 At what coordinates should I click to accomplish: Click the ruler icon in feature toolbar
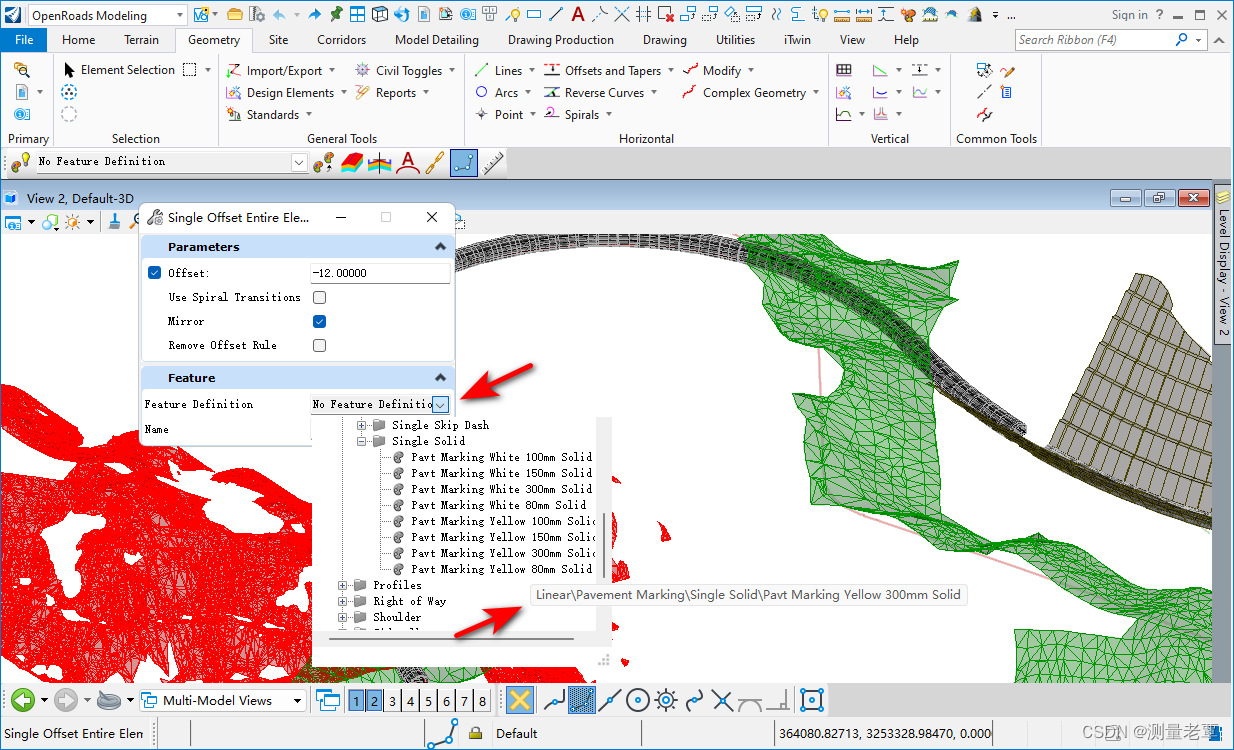pyautogui.click(x=492, y=163)
